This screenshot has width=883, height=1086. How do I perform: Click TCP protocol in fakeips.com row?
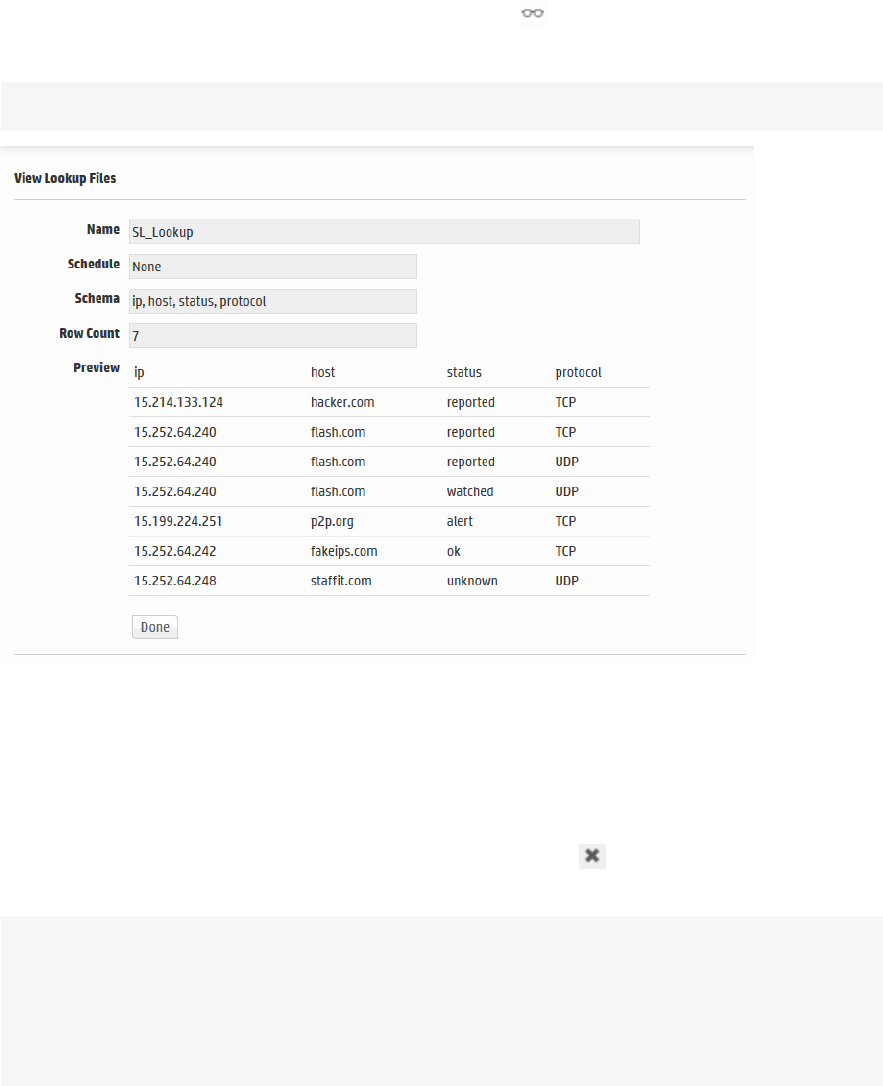point(566,551)
